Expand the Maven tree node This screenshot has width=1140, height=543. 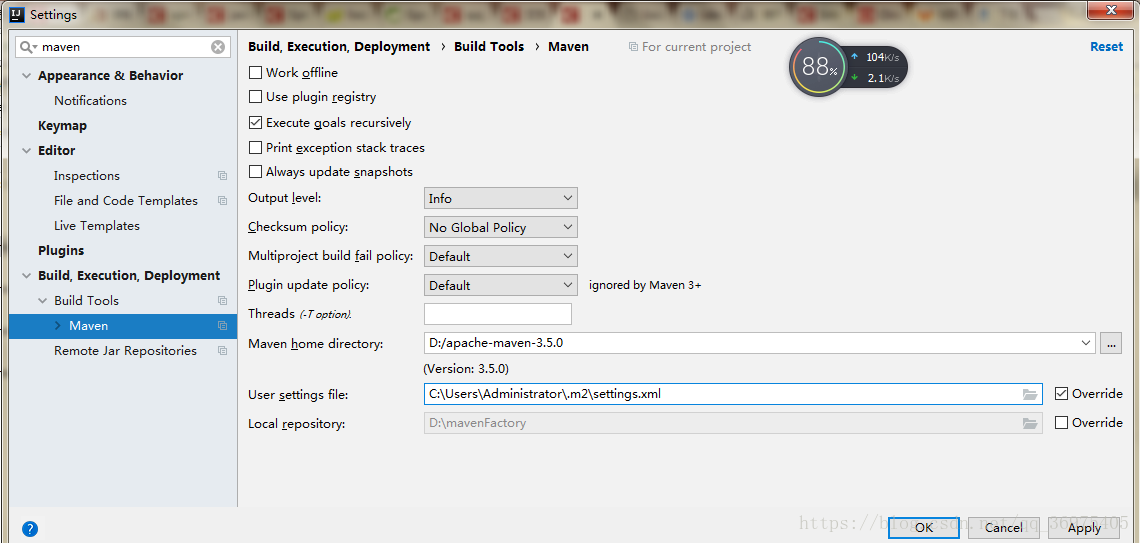click(57, 326)
